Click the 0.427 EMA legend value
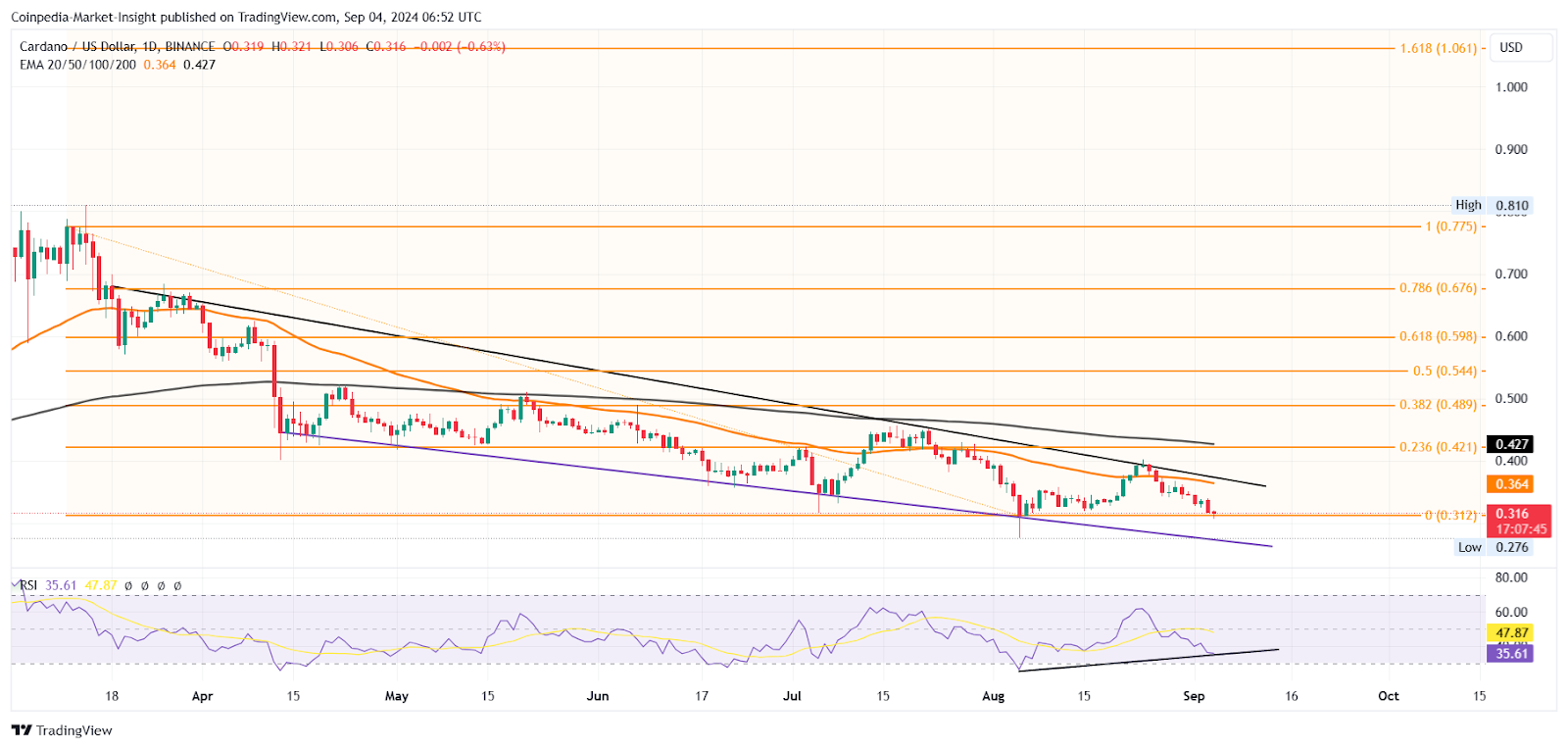 tap(199, 65)
